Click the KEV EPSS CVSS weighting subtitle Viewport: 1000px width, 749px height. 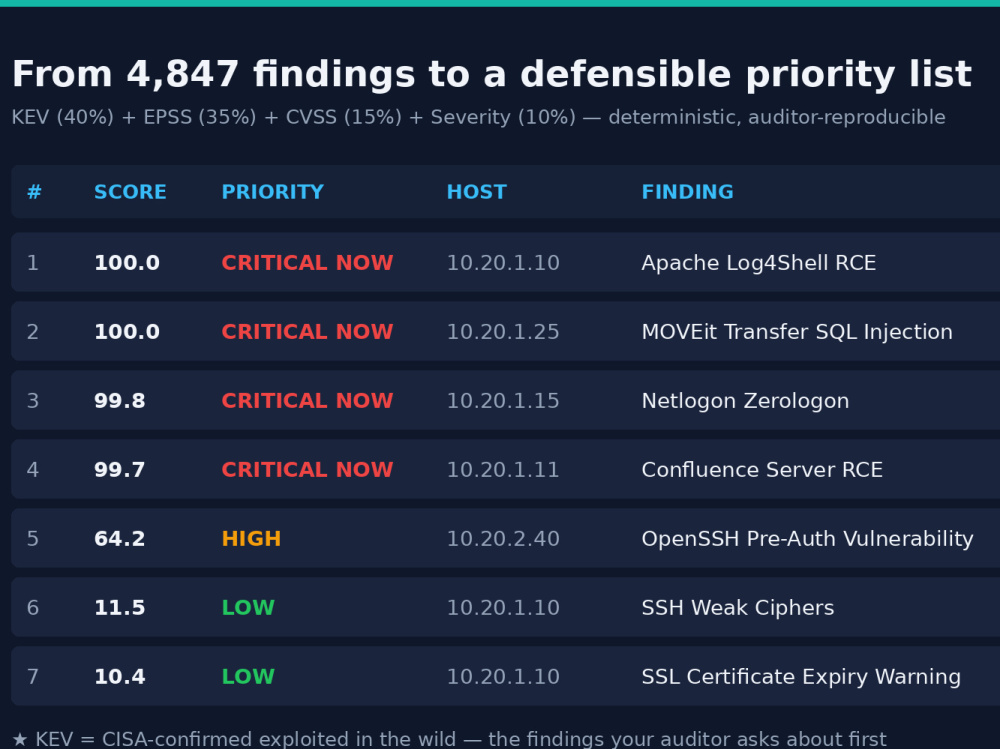click(x=478, y=117)
